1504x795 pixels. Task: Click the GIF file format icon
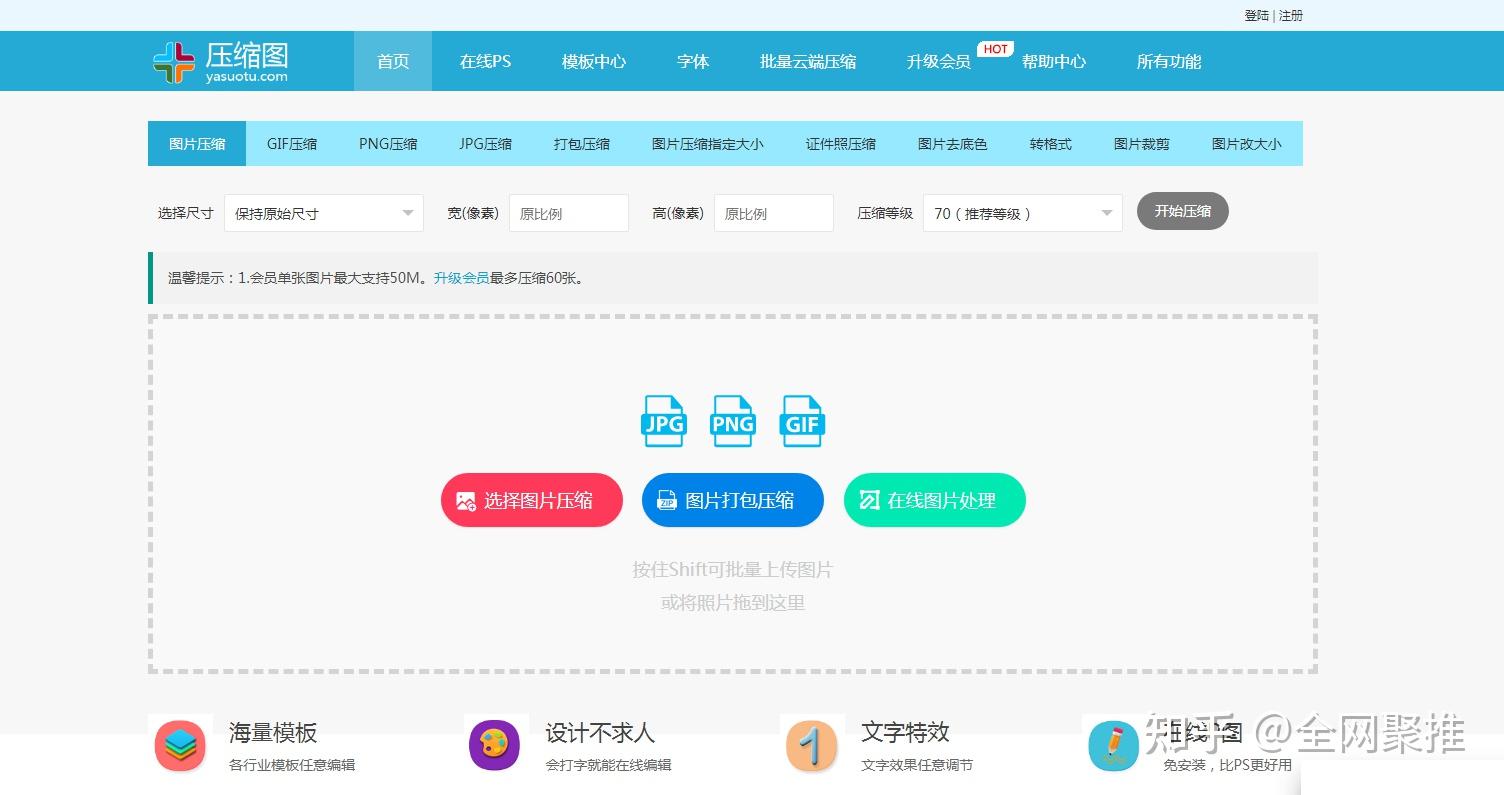[802, 421]
